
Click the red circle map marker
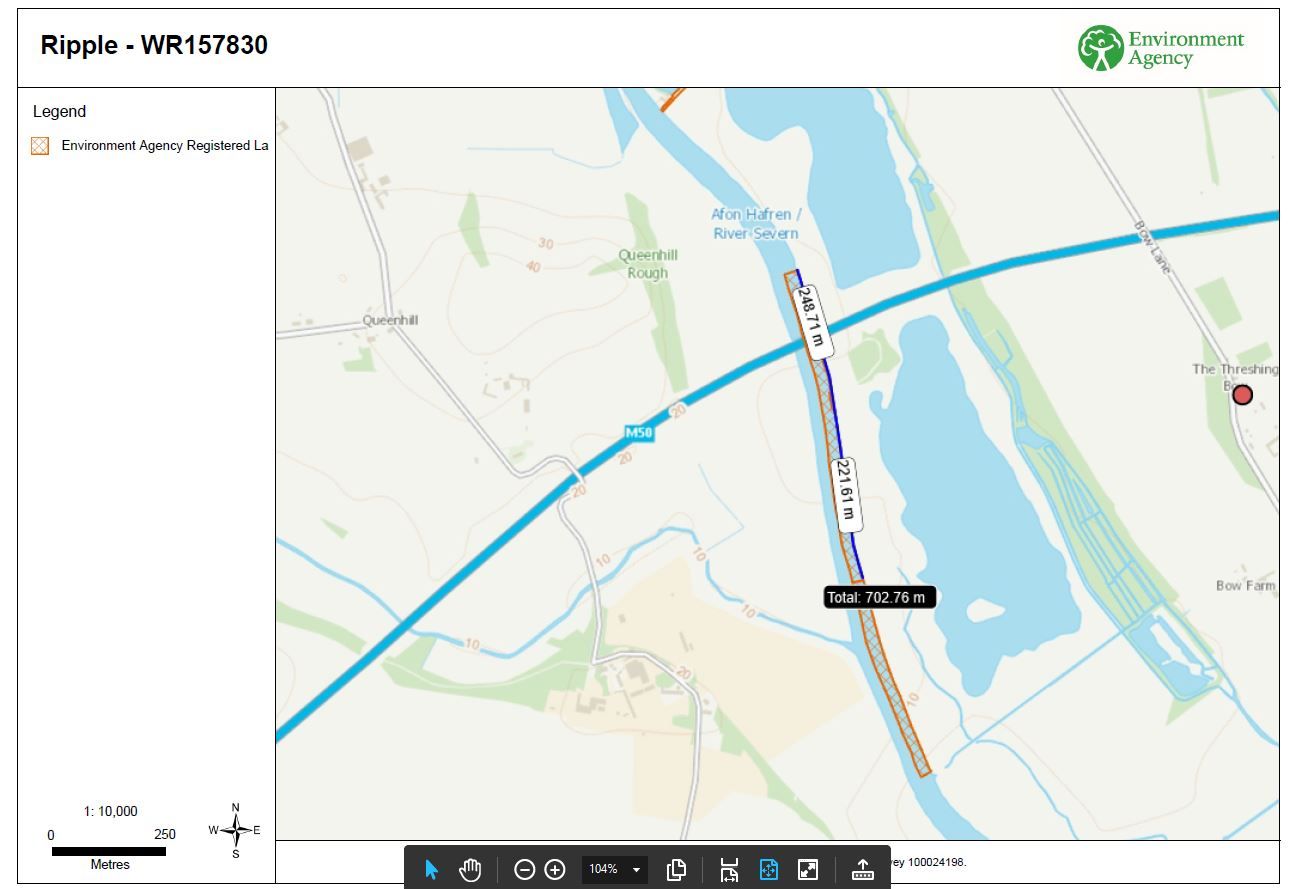point(1242,395)
